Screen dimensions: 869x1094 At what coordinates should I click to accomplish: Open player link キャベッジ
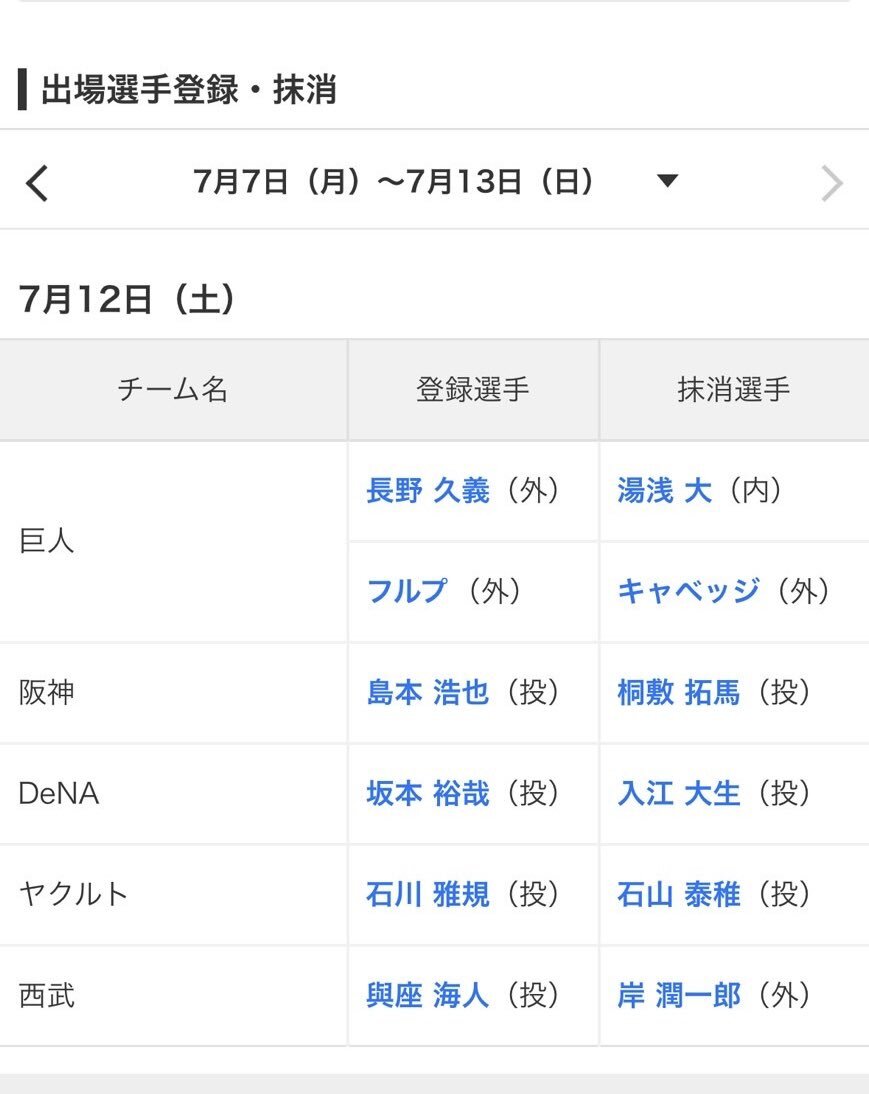pos(688,591)
